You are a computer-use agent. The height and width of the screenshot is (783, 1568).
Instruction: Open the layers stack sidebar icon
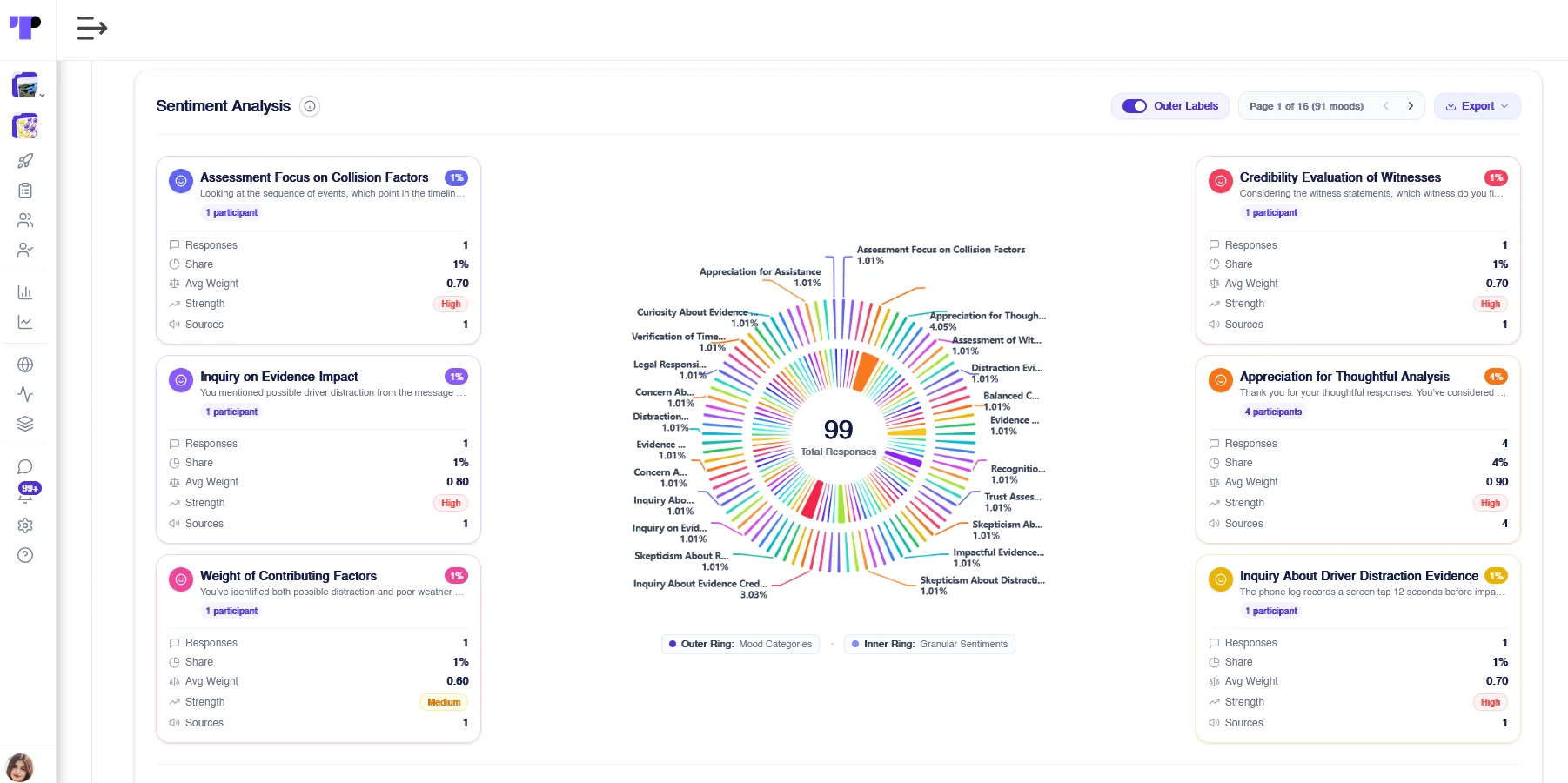tap(25, 424)
